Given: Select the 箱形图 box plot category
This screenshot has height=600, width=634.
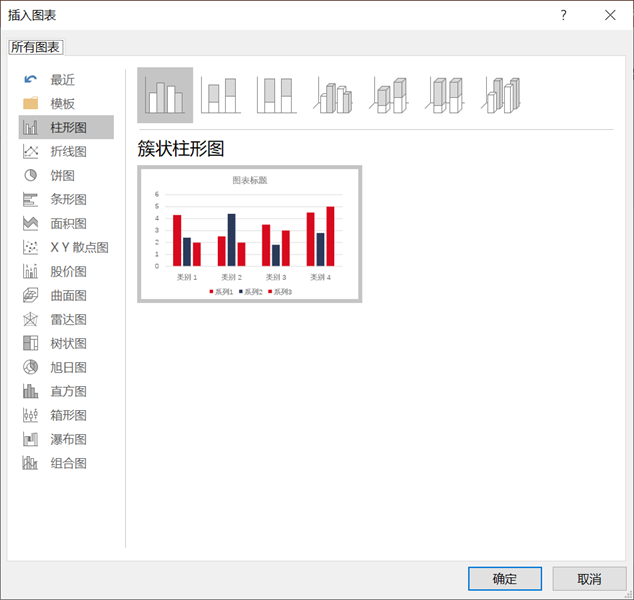Looking at the screenshot, I should point(66,415).
